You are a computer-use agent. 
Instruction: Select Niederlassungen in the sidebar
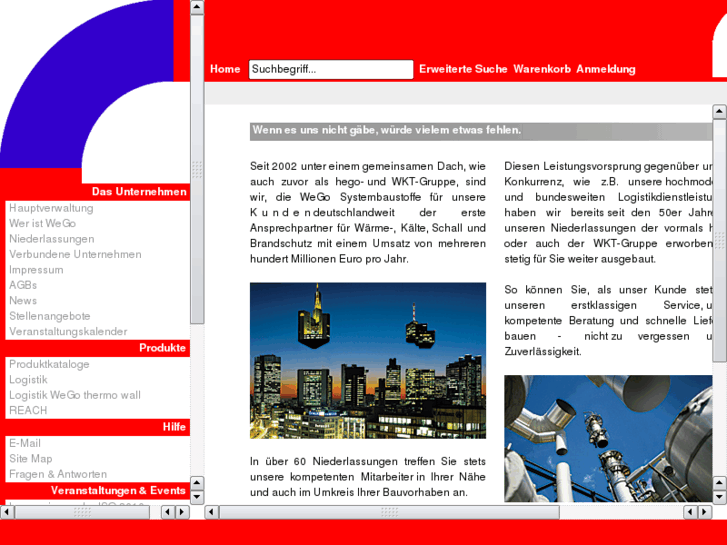51,239
